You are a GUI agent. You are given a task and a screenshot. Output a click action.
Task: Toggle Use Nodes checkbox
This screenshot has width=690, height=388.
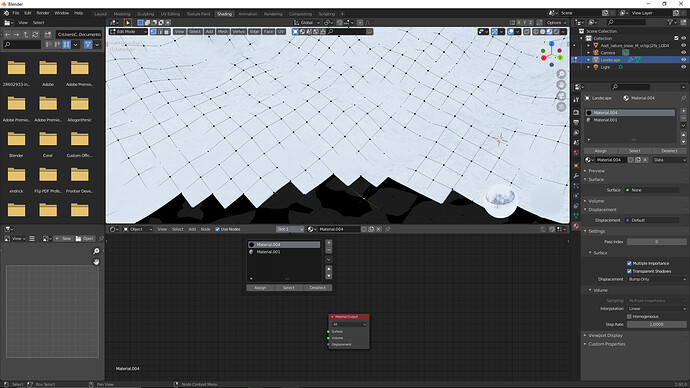click(x=217, y=229)
